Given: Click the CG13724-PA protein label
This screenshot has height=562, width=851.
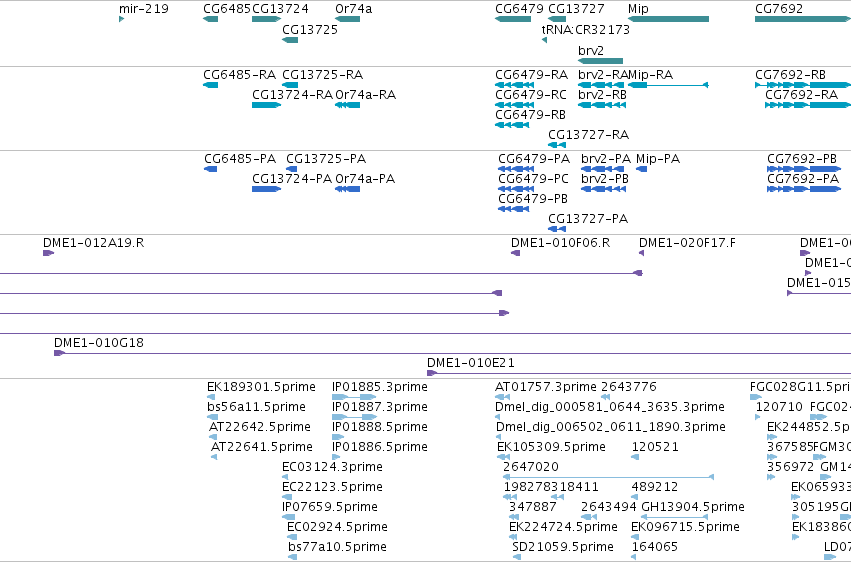Looking at the screenshot, I should pos(291,178).
